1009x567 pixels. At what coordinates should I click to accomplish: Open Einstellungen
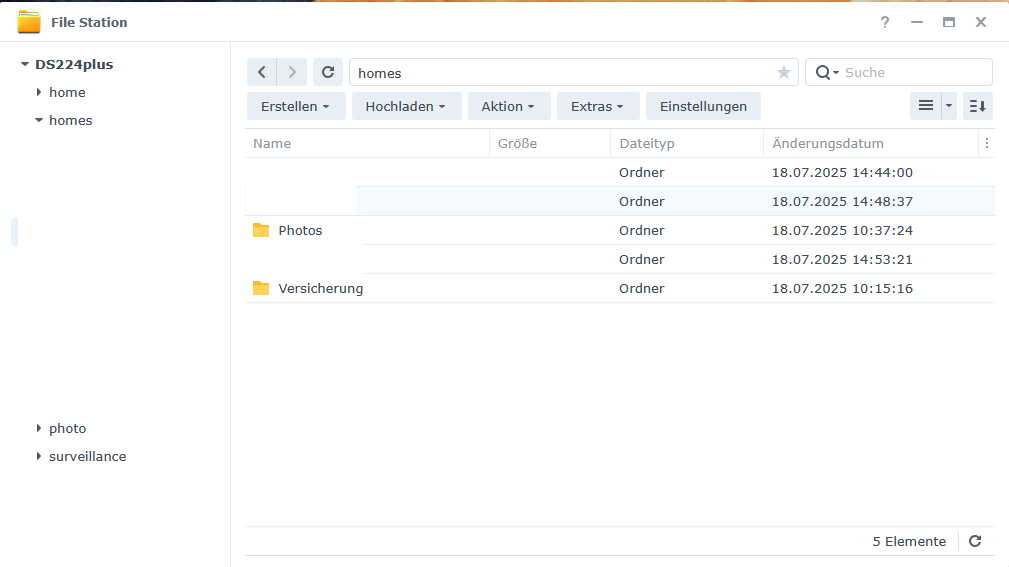click(703, 106)
